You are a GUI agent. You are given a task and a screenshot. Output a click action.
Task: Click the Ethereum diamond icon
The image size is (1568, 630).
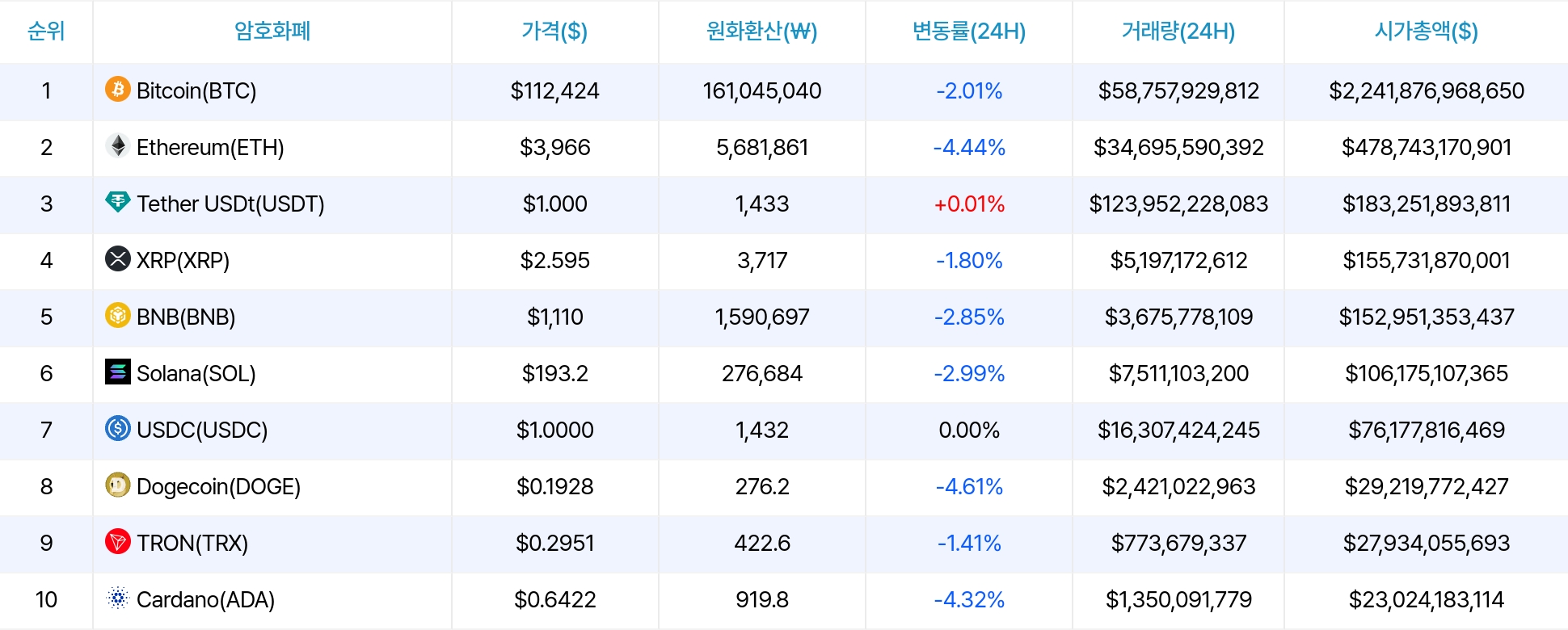click(118, 145)
